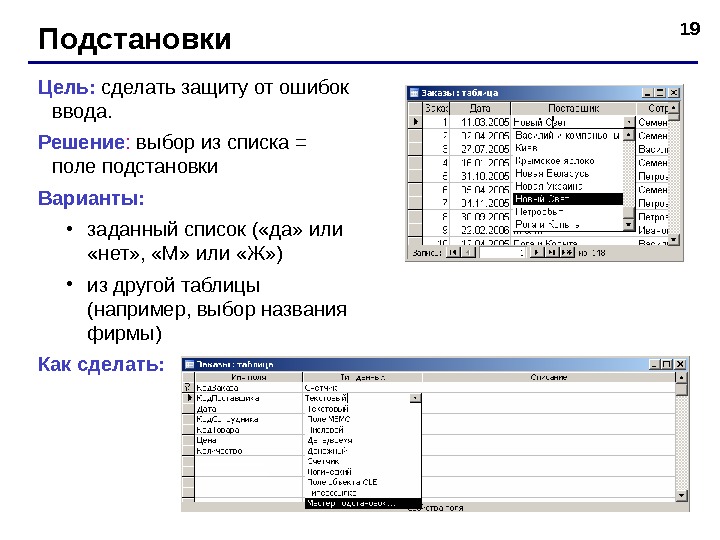Click scroll-up arrow of datasheet vertical scrollbar
Image resolution: width=720 pixels, height=540 pixels.
pos(674,108)
